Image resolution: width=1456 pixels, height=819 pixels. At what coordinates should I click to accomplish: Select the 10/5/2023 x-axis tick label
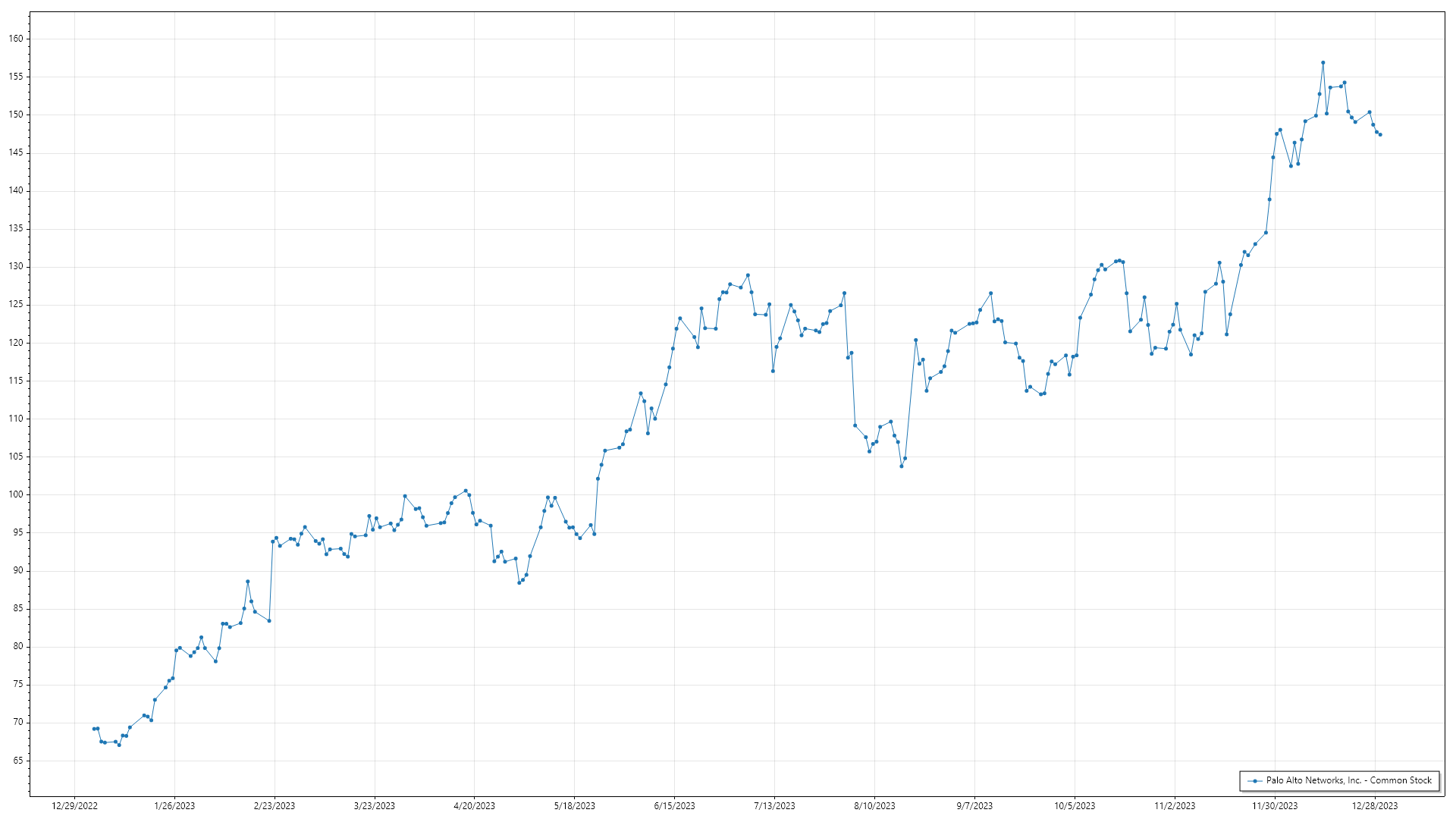[x=1075, y=806]
